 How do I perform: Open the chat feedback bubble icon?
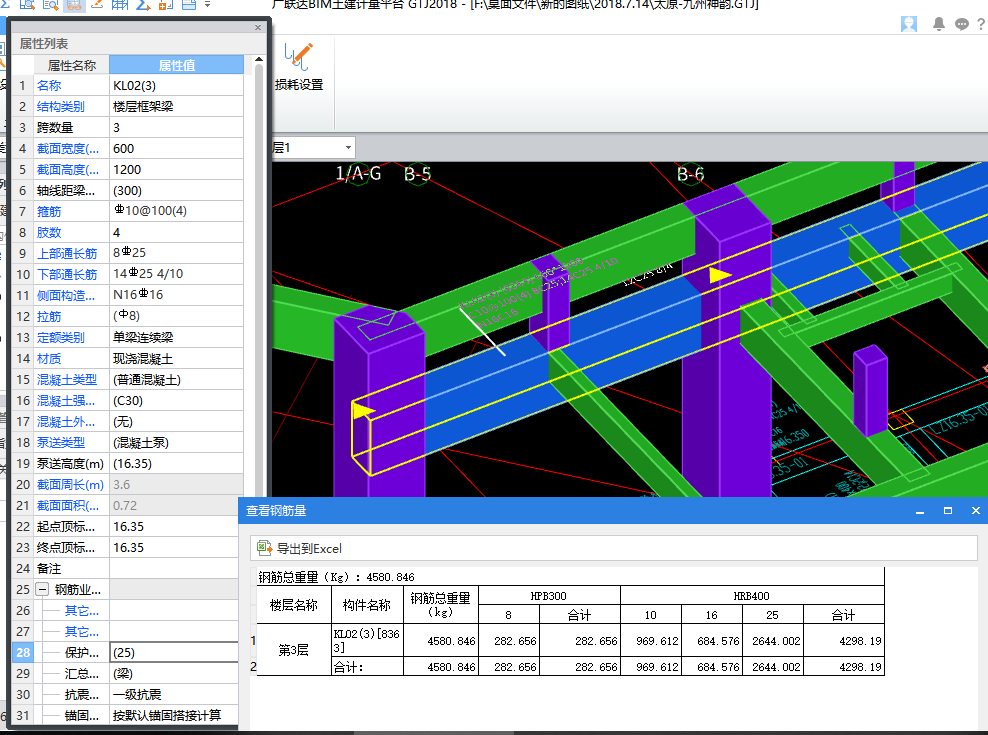pos(962,24)
